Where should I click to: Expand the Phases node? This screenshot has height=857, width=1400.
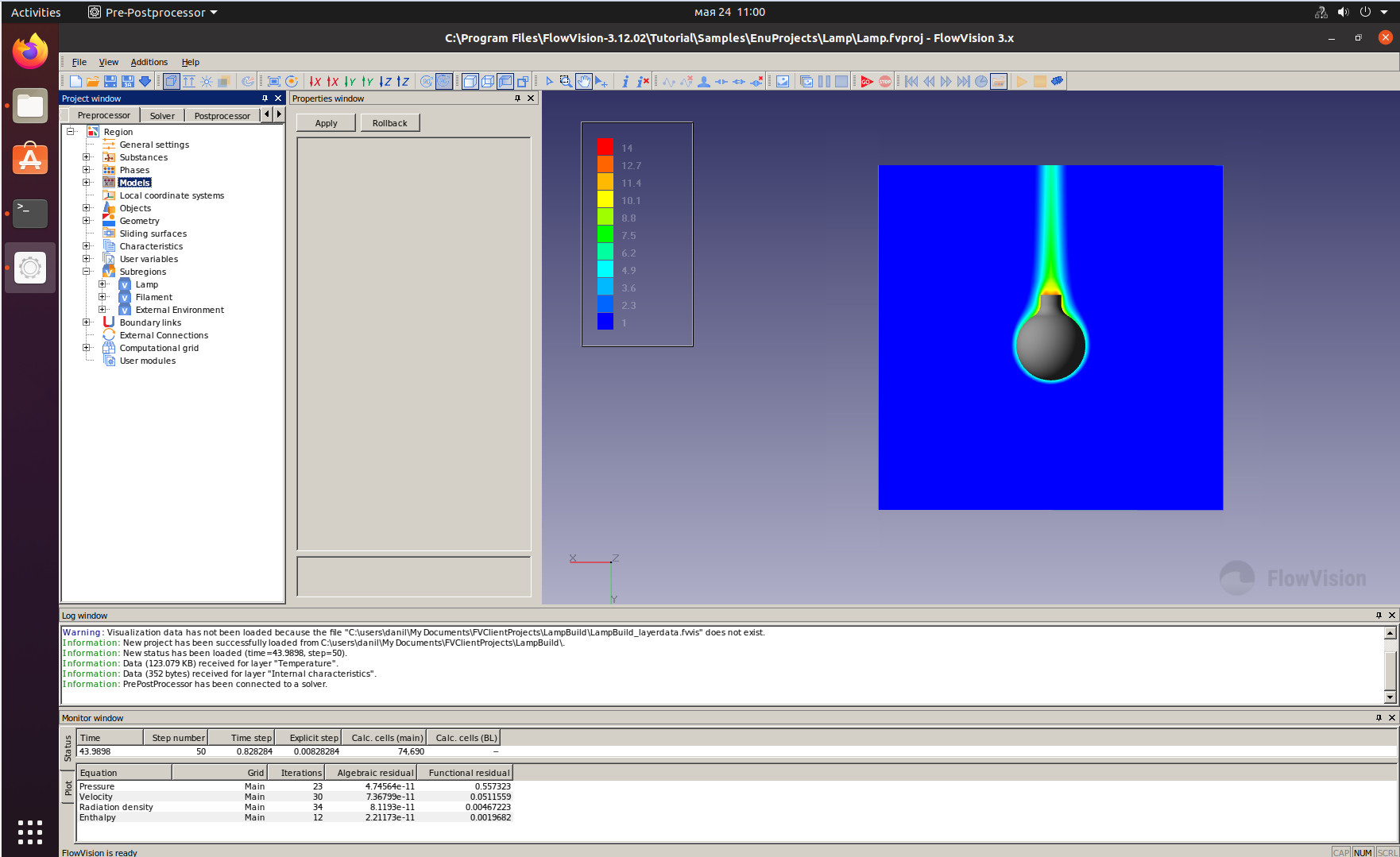click(x=87, y=170)
